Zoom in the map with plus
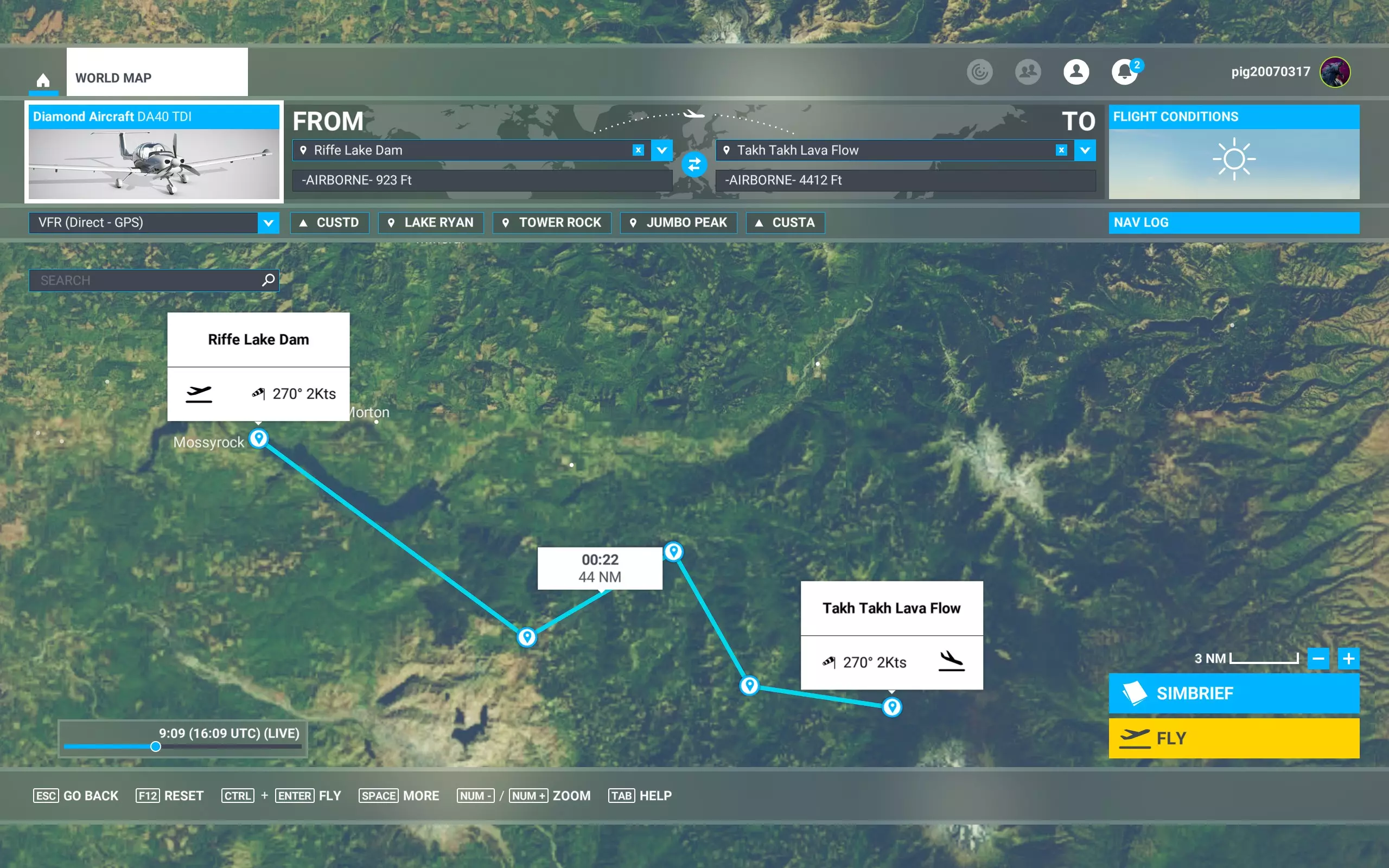This screenshot has width=1389, height=868. [x=1348, y=659]
